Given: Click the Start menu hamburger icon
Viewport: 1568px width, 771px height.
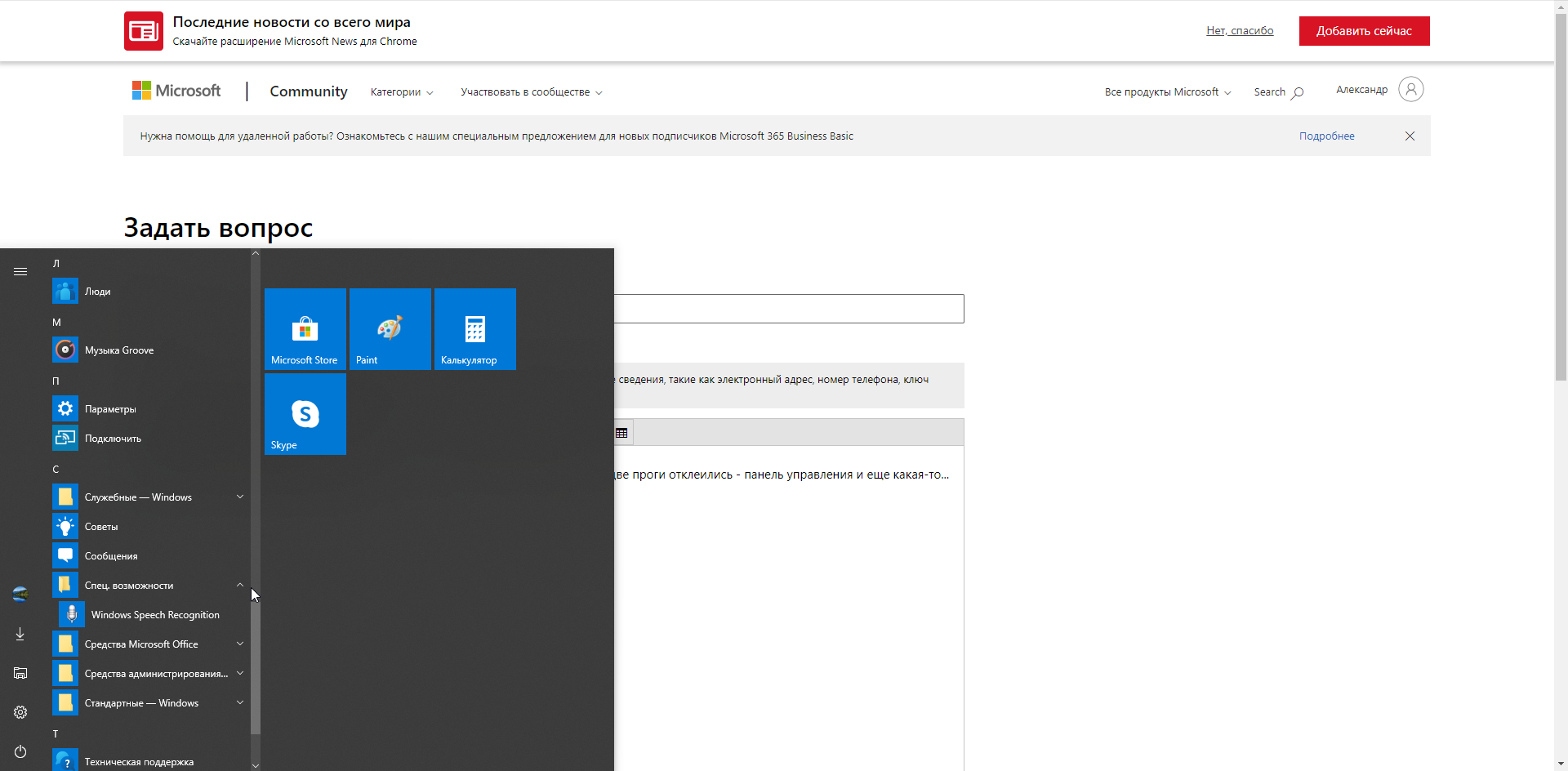Looking at the screenshot, I should [x=20, y=271].
